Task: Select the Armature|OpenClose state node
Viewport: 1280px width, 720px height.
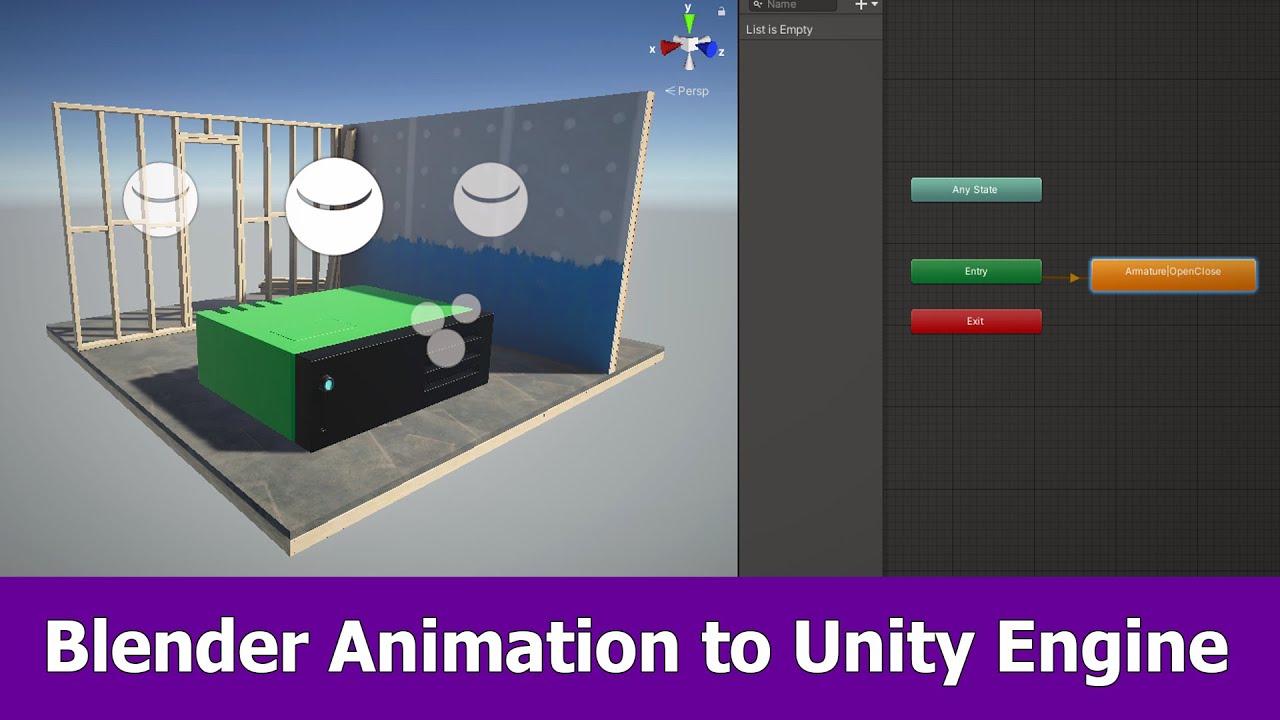Action: pos(1173,274)
